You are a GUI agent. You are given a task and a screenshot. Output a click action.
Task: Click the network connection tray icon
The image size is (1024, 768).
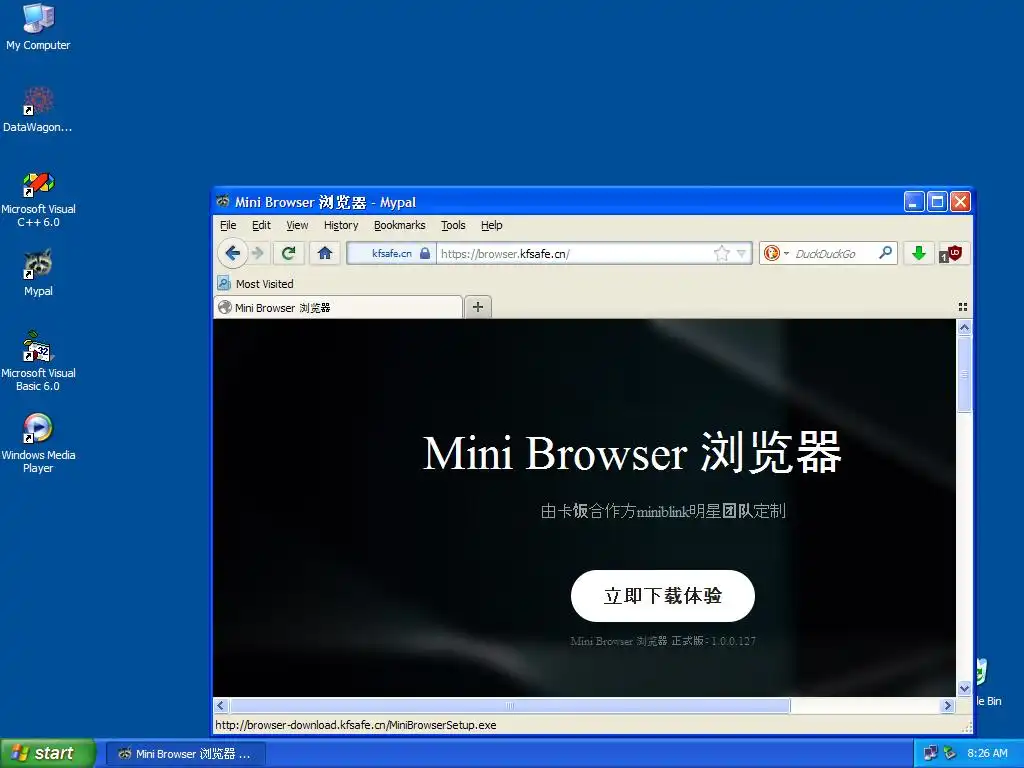click(x=930, y=753)
